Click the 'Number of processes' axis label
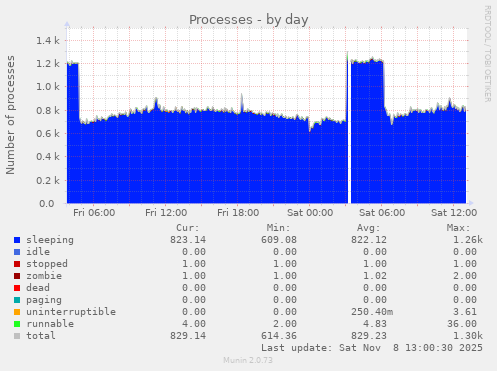497x371 pixels. [10, 115]
